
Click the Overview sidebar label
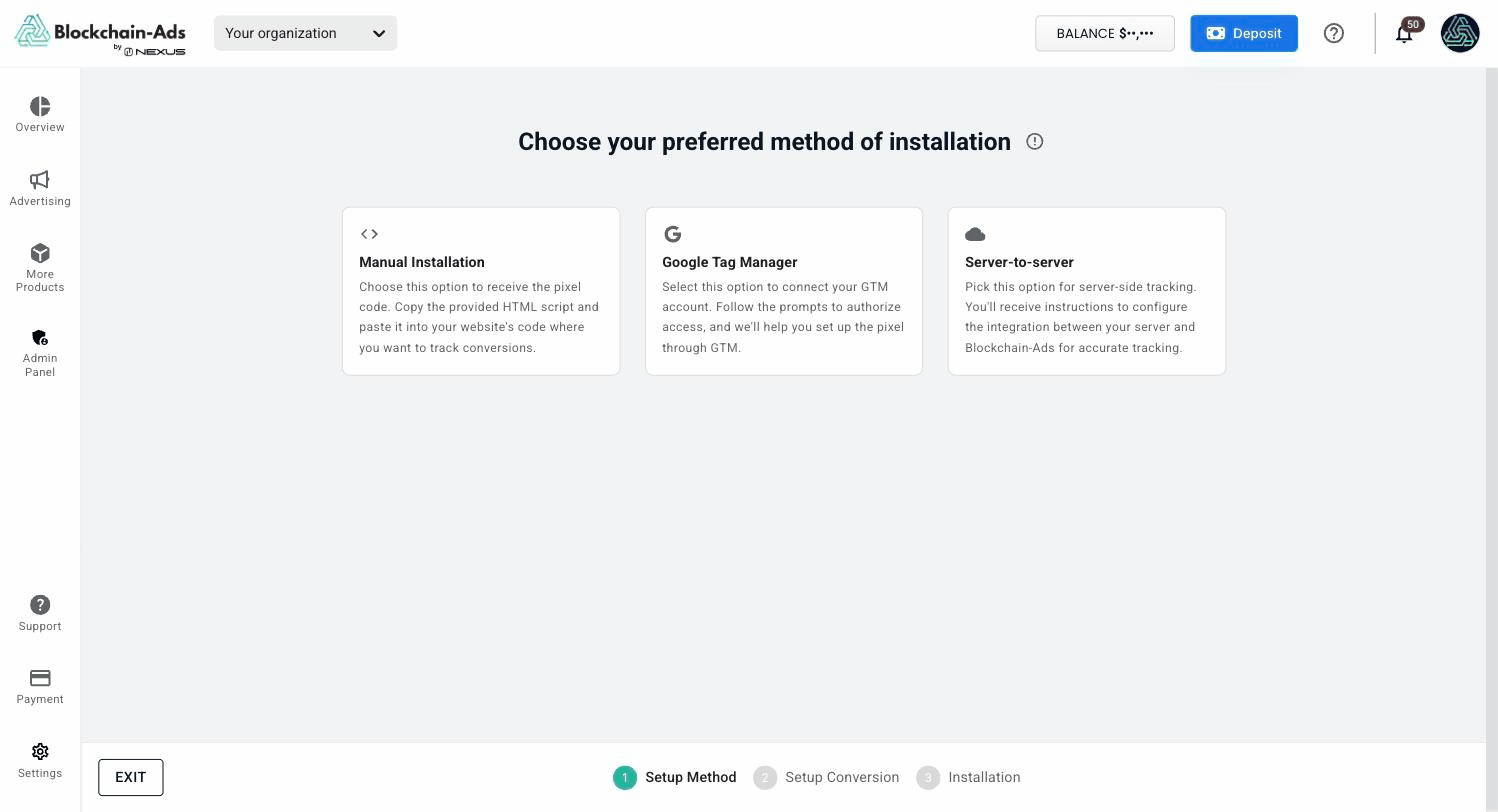40,127
